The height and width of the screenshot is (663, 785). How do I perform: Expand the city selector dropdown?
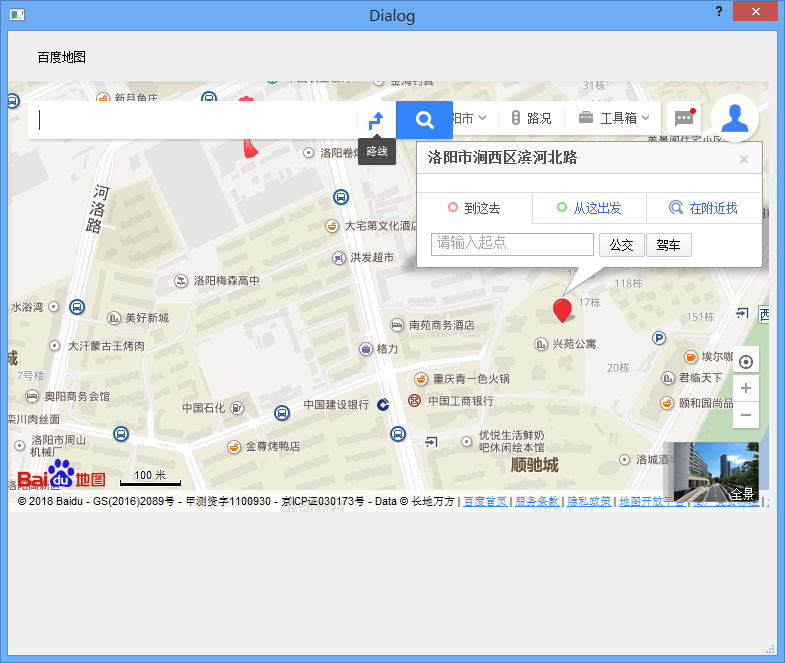(469, 118)
